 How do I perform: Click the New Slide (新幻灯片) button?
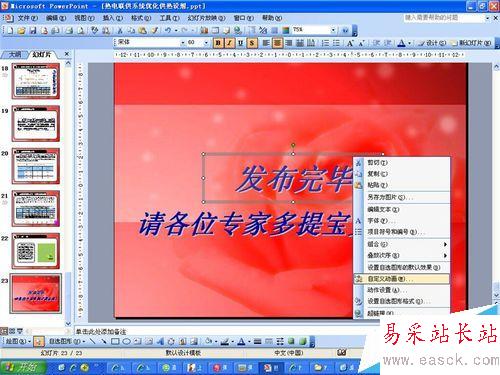click(x=471, y=43)
